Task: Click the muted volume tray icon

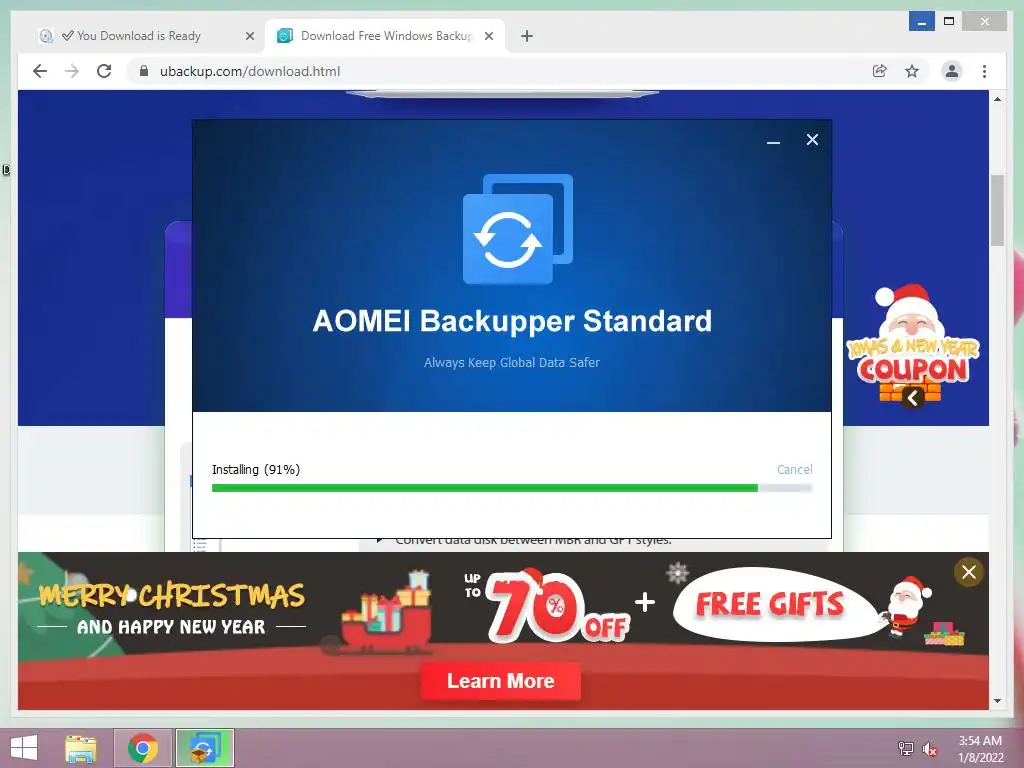Action: 929,749
